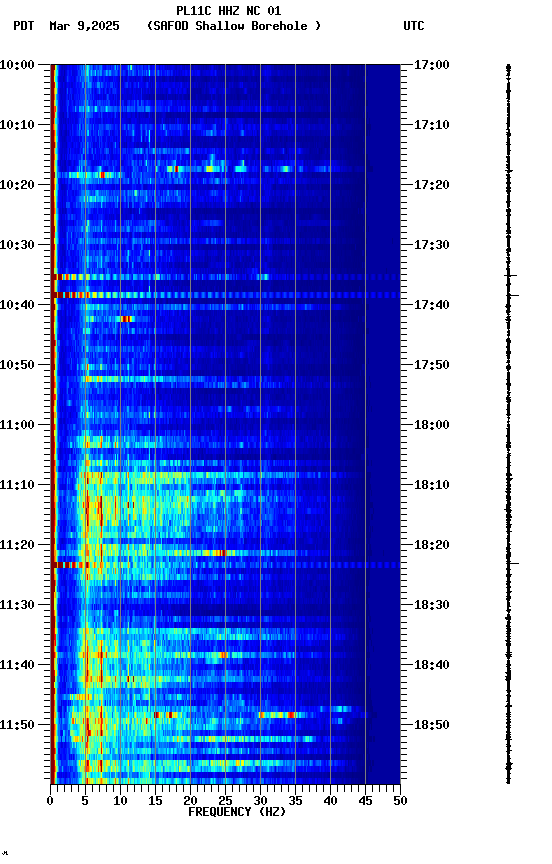Click the '15' frequency axis tick label
552x864 pixels.
tap(155, 801)
